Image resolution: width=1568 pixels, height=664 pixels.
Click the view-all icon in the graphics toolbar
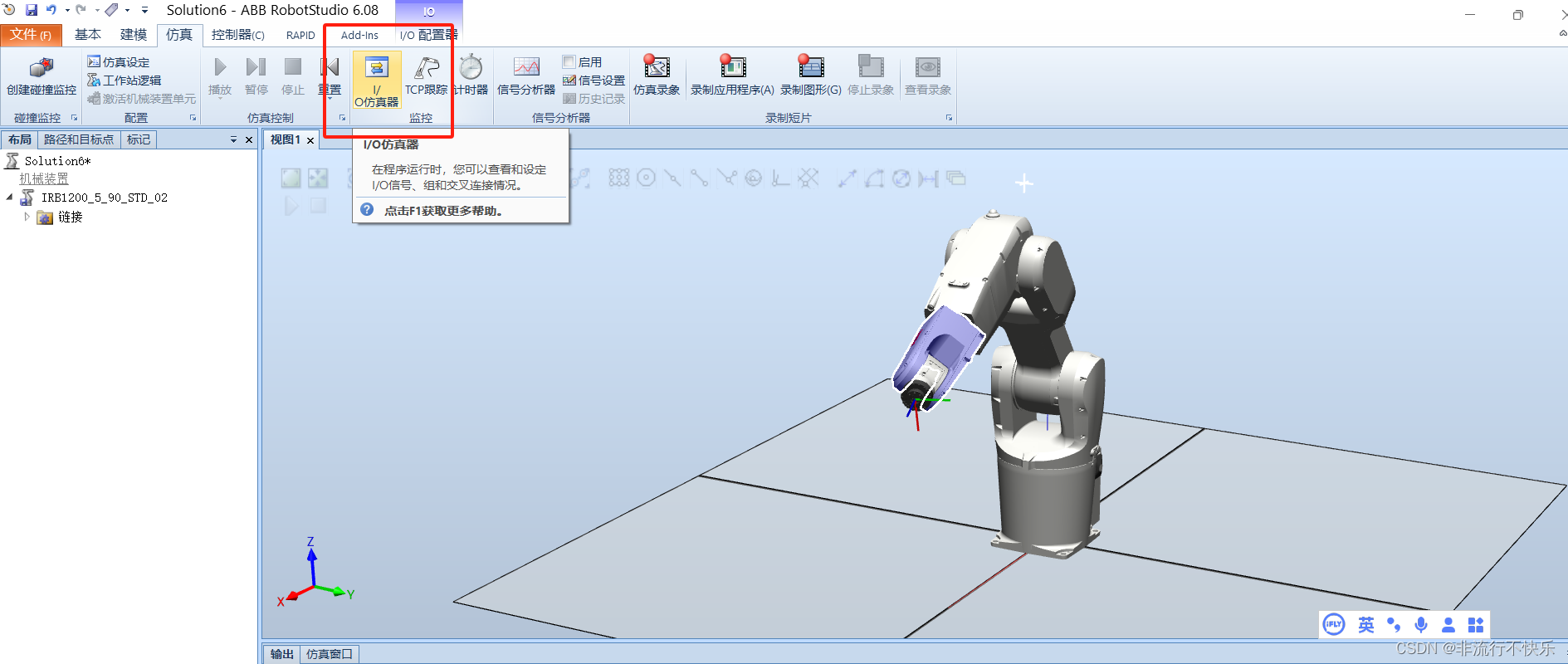(x=291, y=178)
